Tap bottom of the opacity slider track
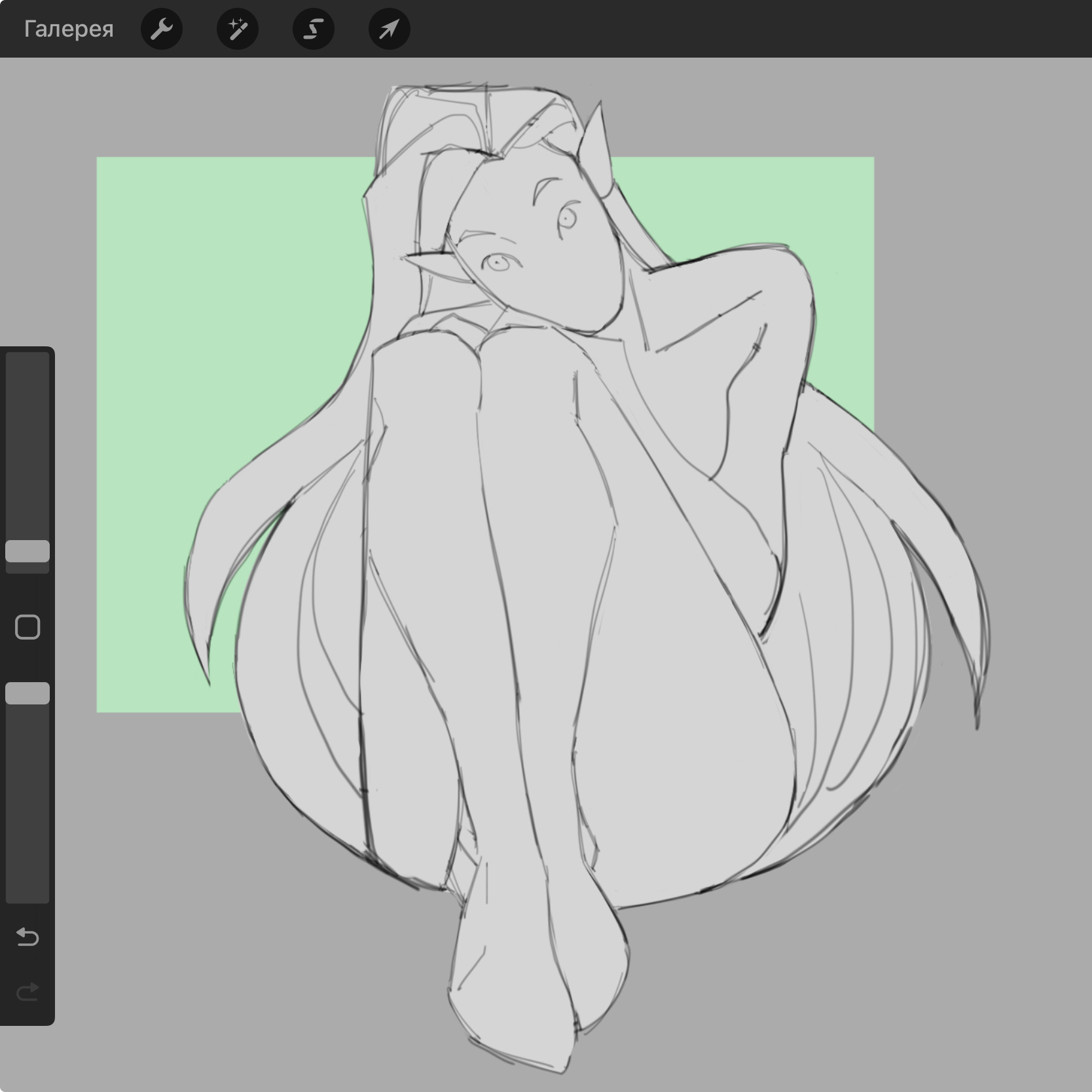 (27, 890)
